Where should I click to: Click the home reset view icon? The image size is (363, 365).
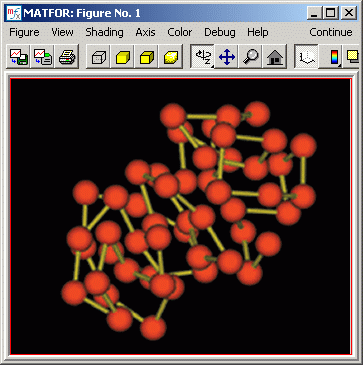(274, 57)
